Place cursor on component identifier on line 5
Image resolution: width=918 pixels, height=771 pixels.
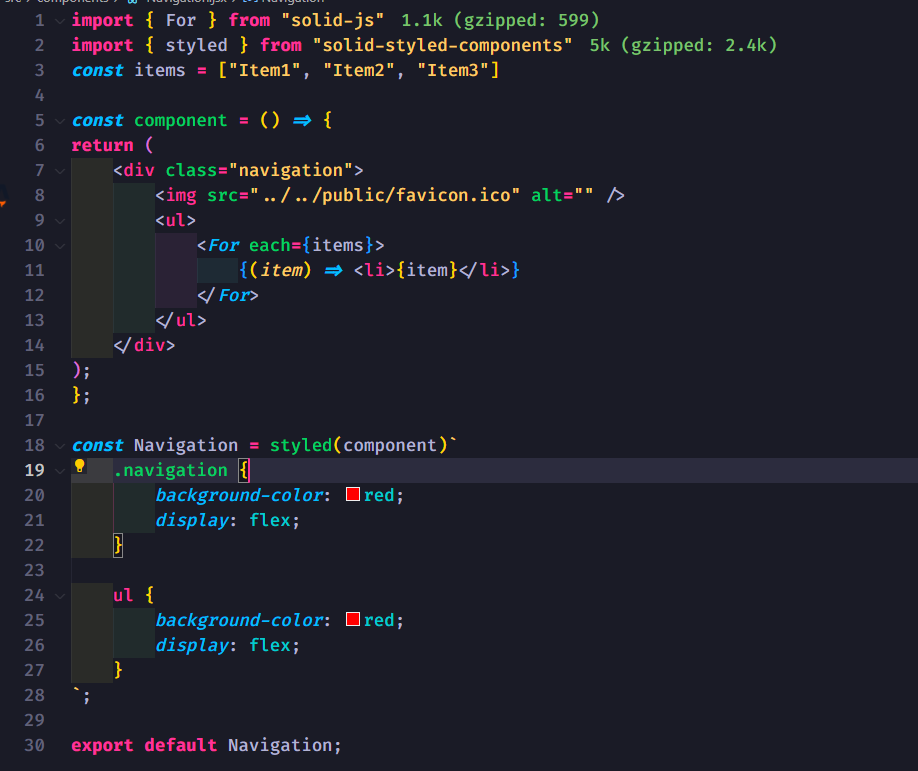pos(180,121)
